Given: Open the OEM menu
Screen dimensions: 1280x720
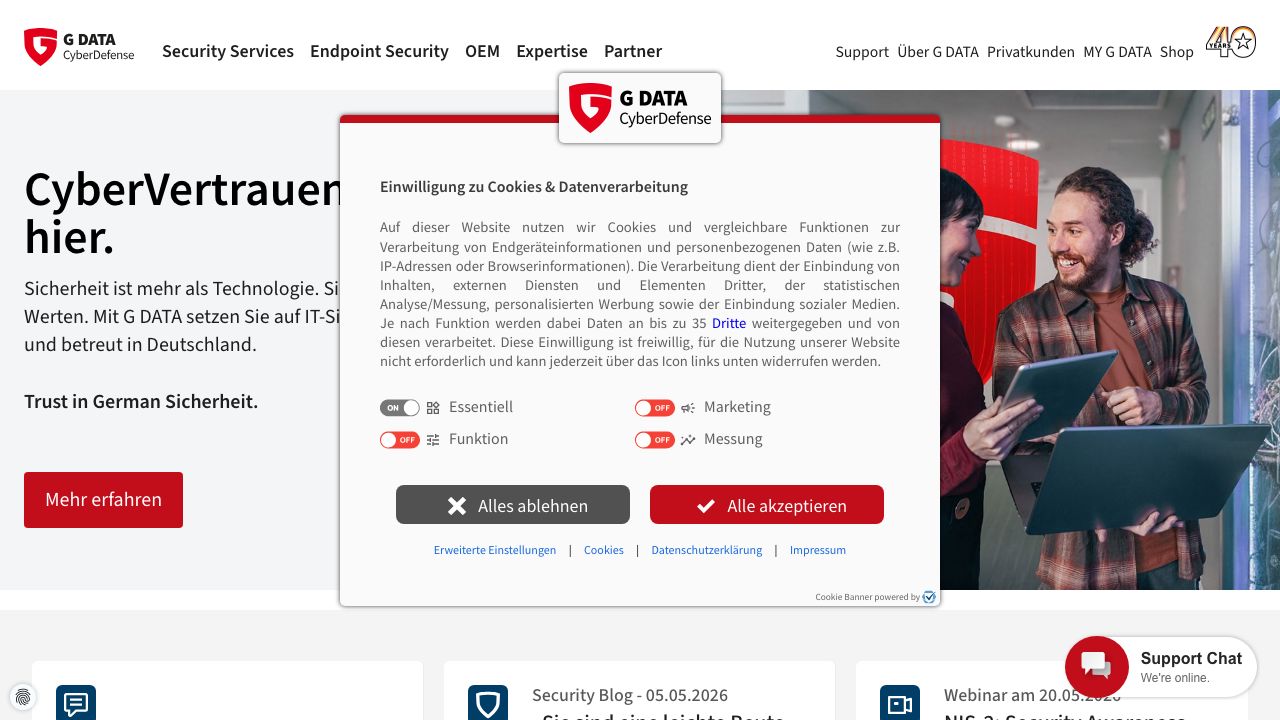Looking at the screenshot, I should [482, 51].
